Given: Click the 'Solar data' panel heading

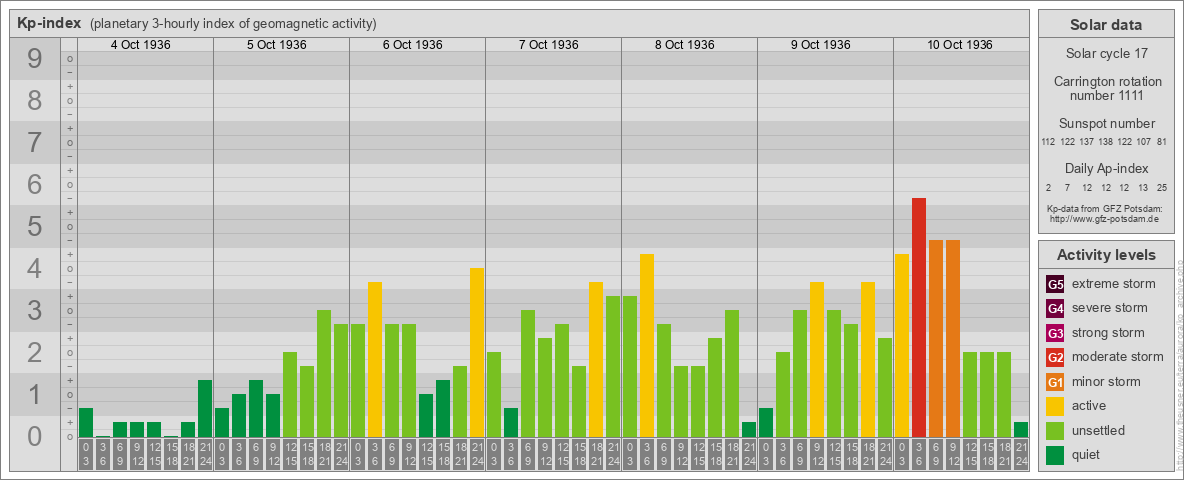Looking at the screenshot, I should click(1105, 25).
